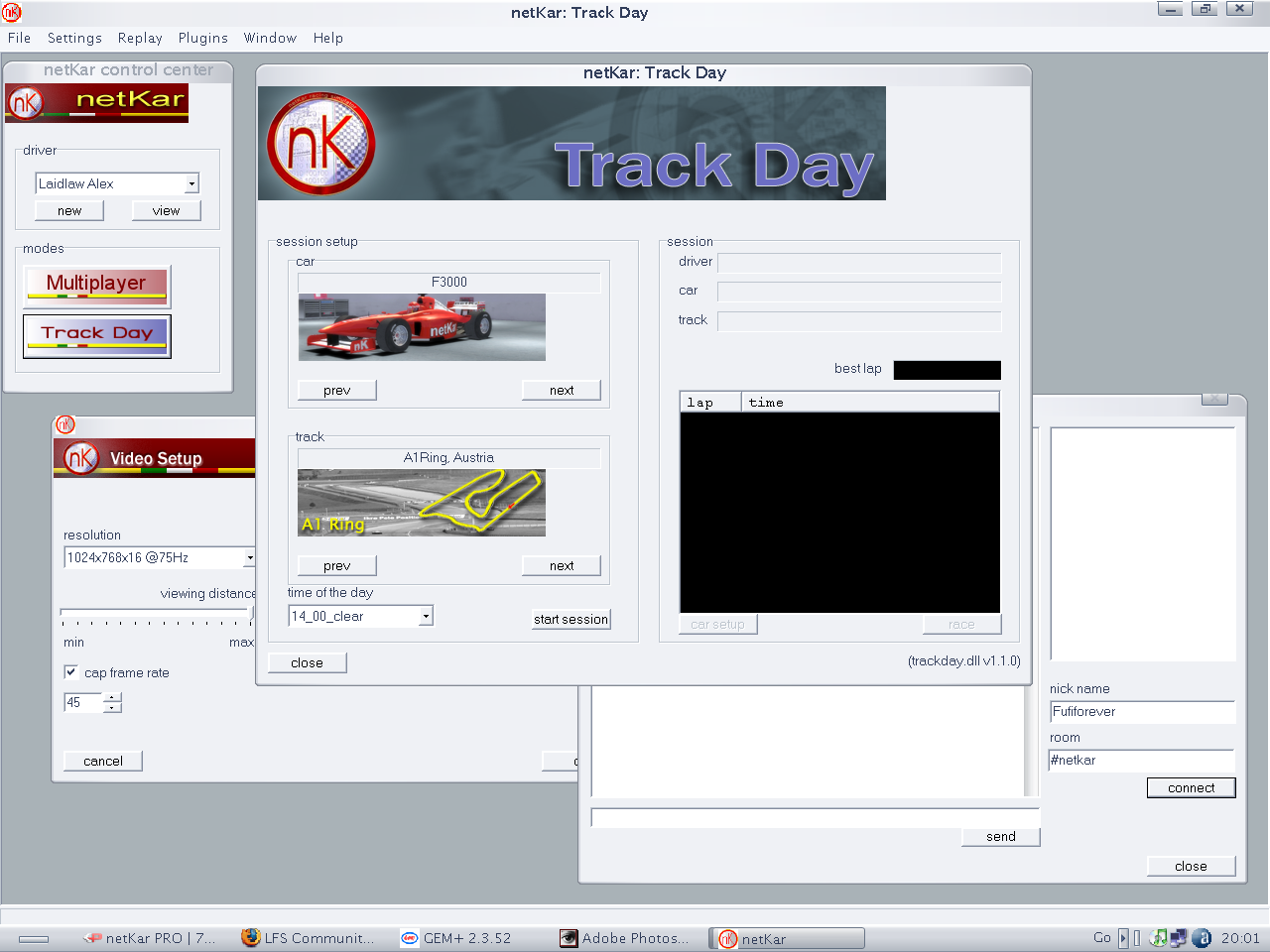Click the blue round 'a' tray icon

pyautogui.click(x=1202, y=938)
